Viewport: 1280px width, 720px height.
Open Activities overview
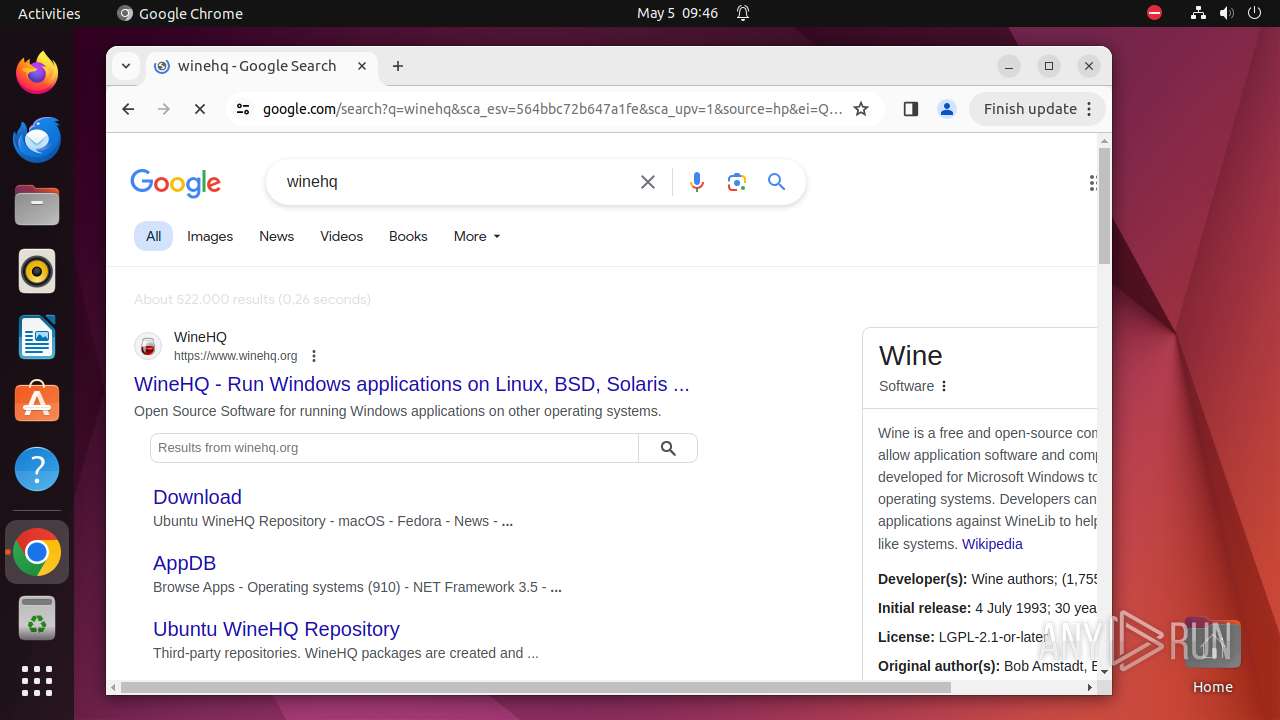pyautogui.click(x=49, y=13)
